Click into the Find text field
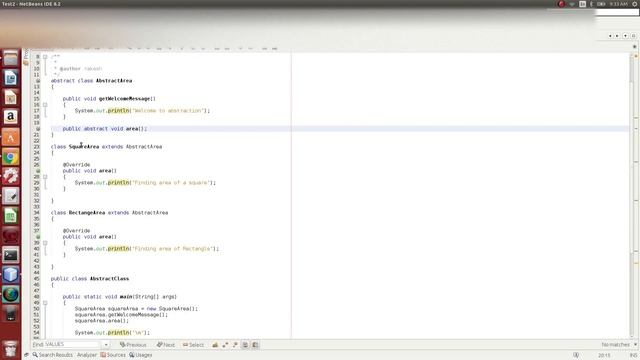The height and width of the screenshot is (360, 640). pyautogui.click(x=71, y=345)
